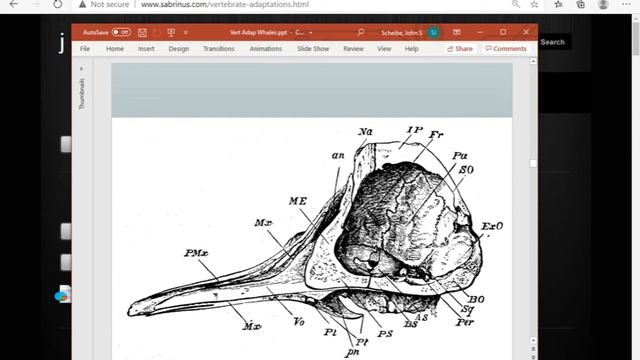This screenshot has height=360, width=640.
Task: Go to the Transitions tab
Action: point(219,49)
